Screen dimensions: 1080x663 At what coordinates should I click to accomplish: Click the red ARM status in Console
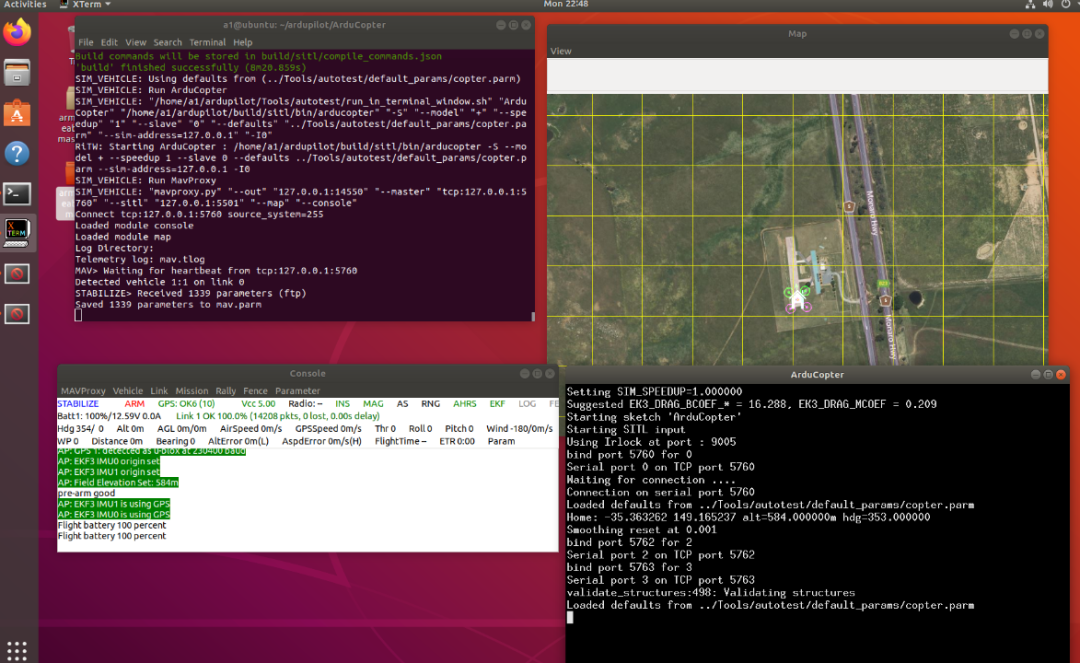134,404
